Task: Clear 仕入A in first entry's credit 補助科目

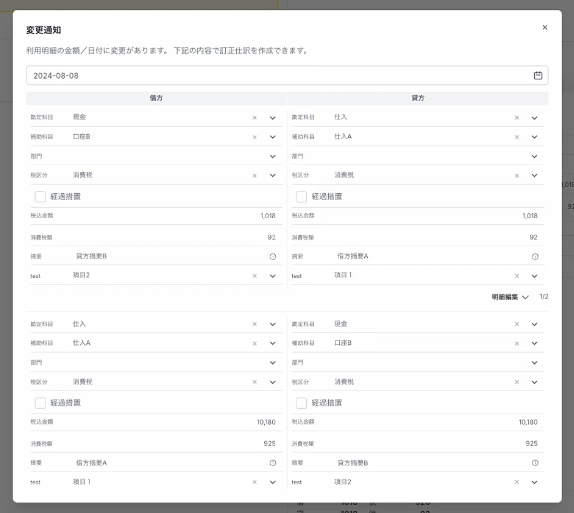Action: (517, 137)
